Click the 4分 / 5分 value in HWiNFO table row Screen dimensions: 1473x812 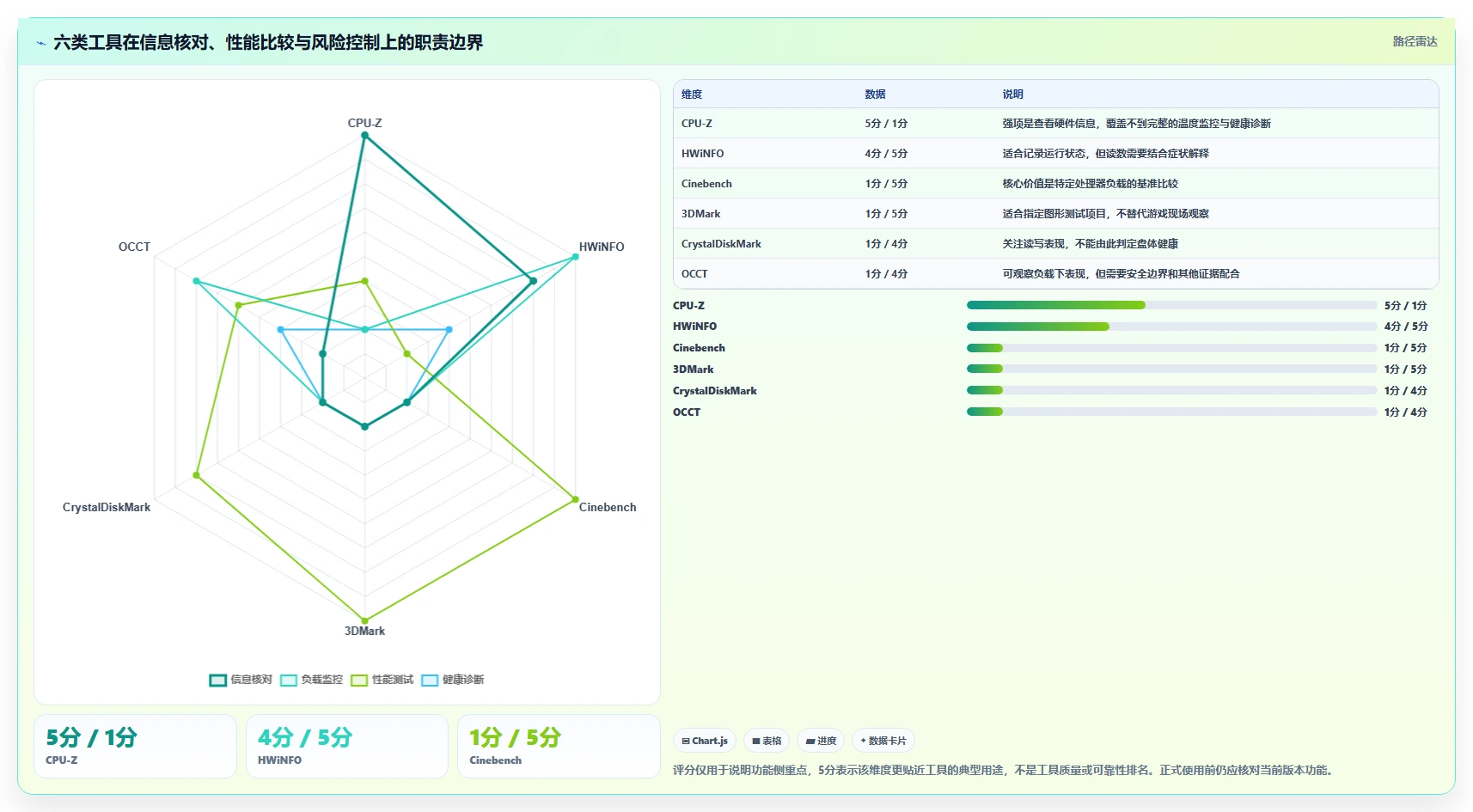pyautogui.click(x=886, y=153)
